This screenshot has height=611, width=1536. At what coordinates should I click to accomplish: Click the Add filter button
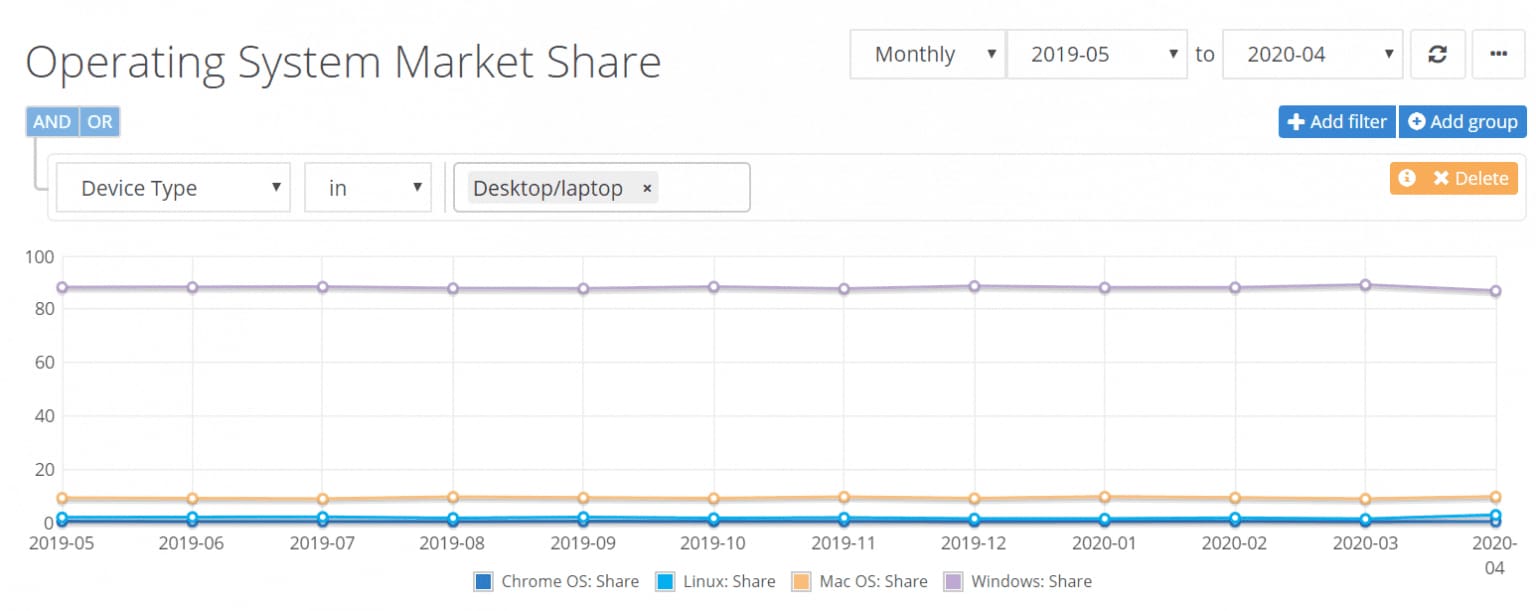point(1337,122)
